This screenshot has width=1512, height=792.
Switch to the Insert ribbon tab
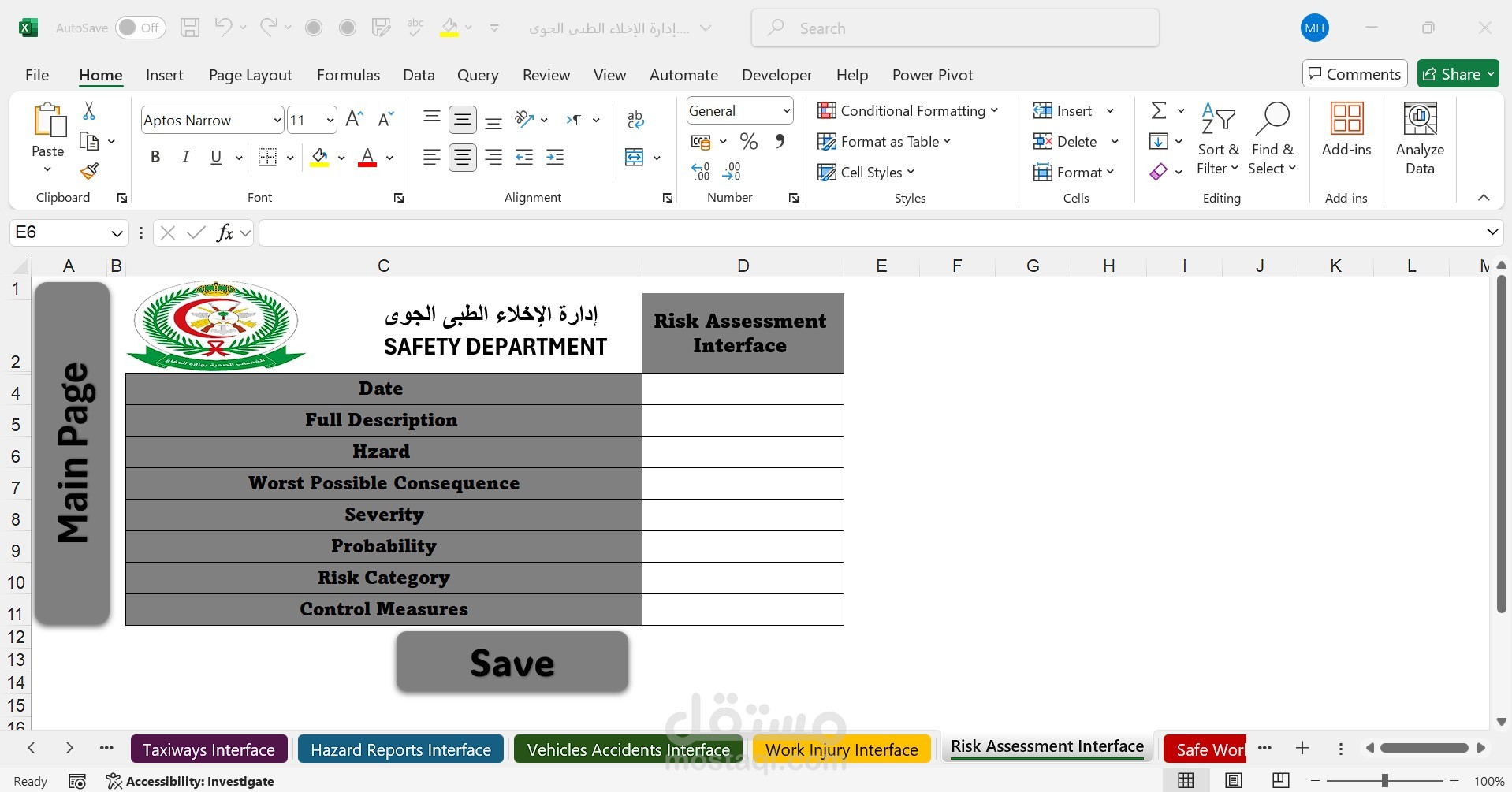pyautogui.click(x=164, y=75)
